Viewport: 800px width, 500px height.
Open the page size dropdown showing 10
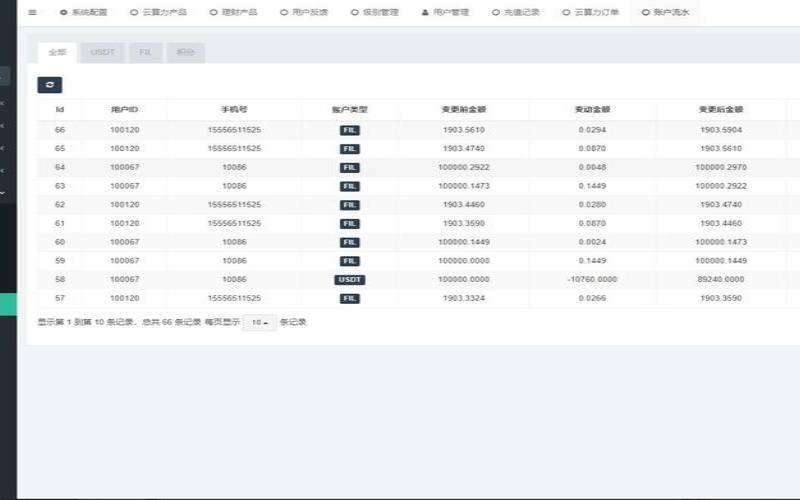(x=260, y=322)
